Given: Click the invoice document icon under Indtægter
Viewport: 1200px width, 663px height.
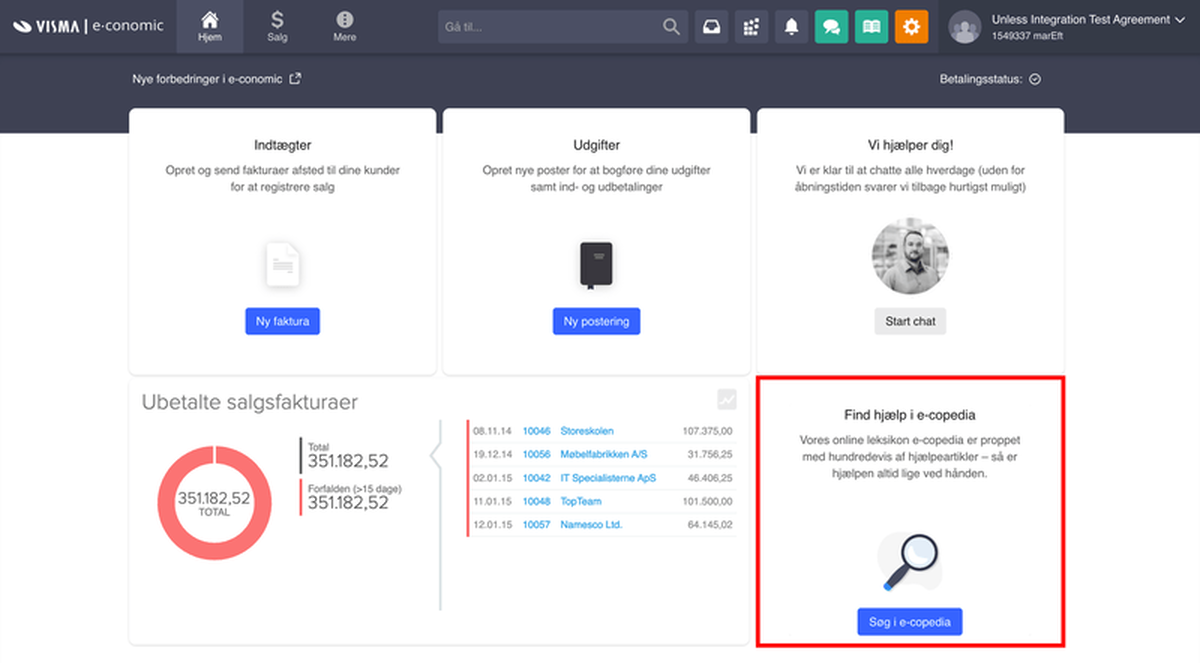Looking at the screenshot, I should point(283,265).
